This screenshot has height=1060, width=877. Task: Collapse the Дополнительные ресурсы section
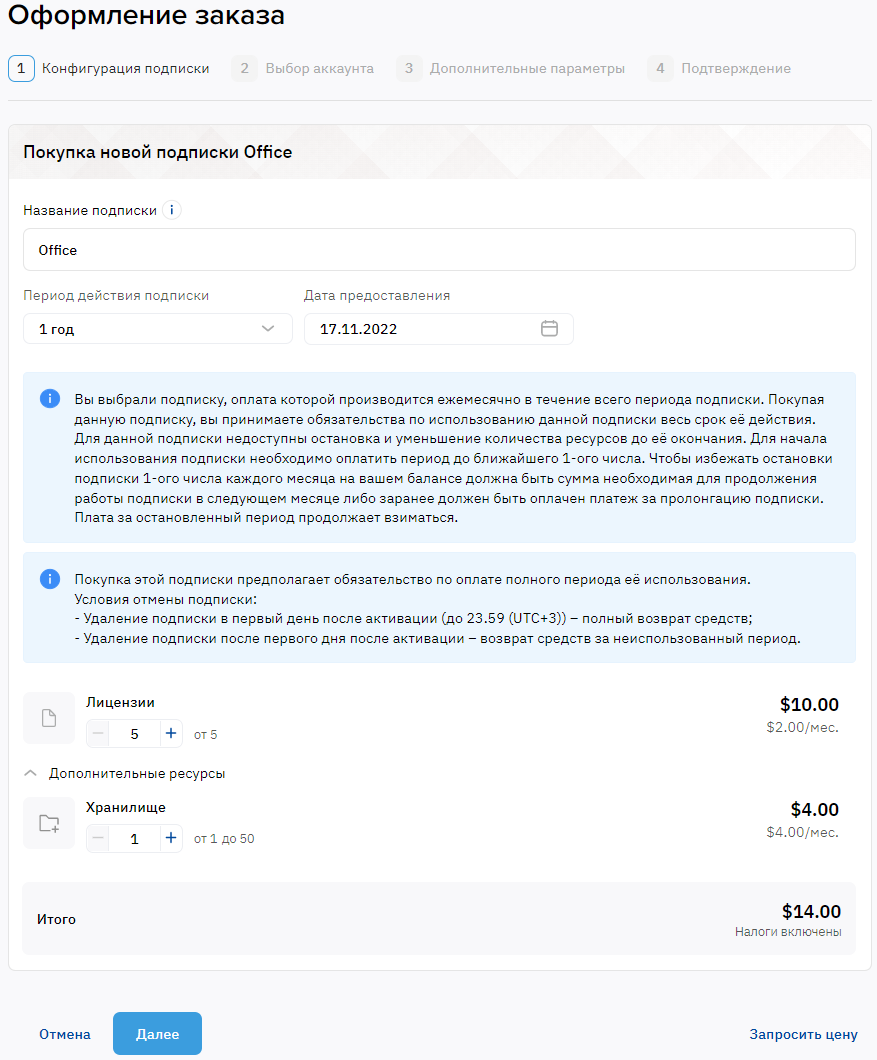(124, 773)
